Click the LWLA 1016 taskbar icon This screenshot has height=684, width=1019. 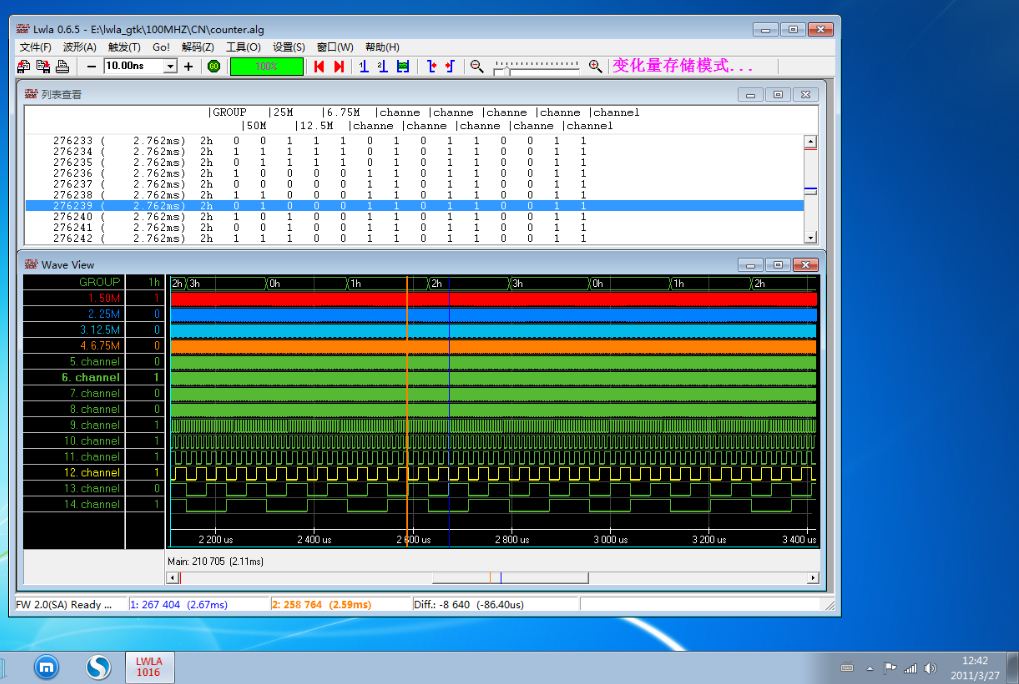tap(148, 667)
